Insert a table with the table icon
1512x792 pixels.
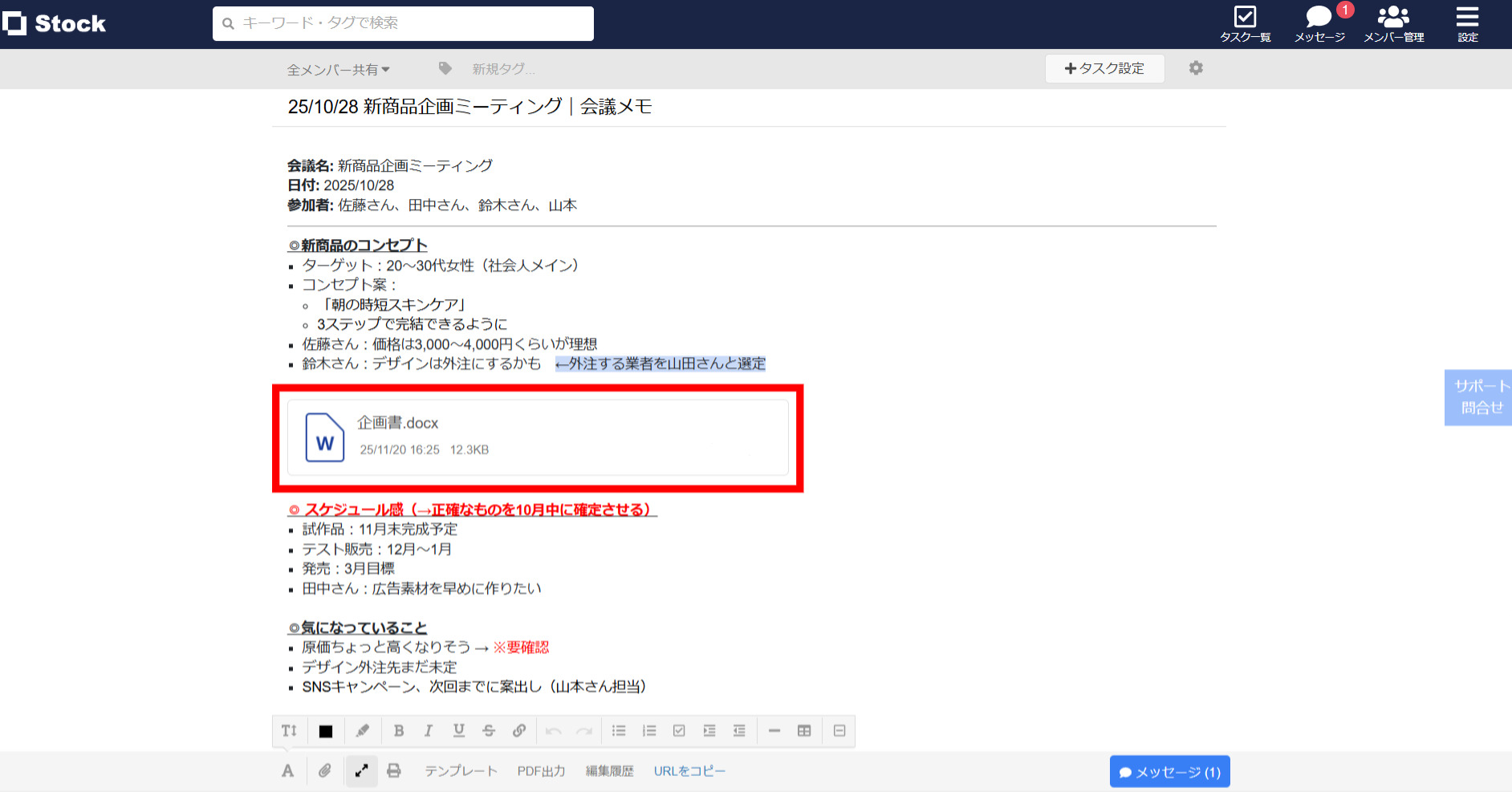tap(804, 730)
